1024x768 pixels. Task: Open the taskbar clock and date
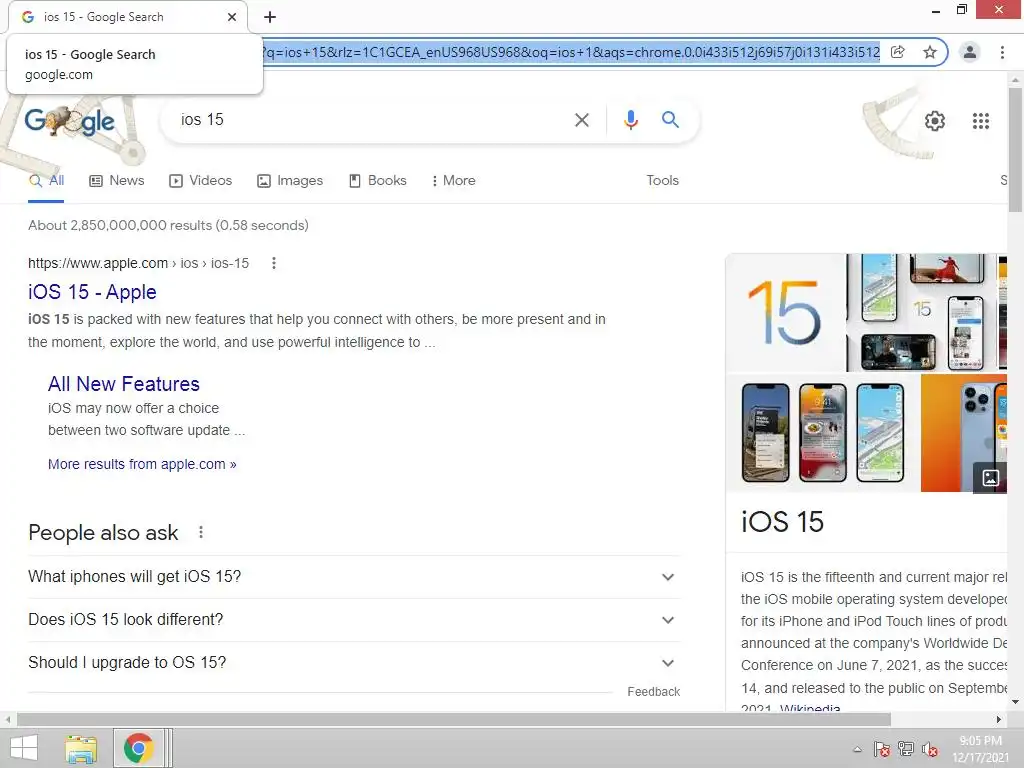[980, 749]
